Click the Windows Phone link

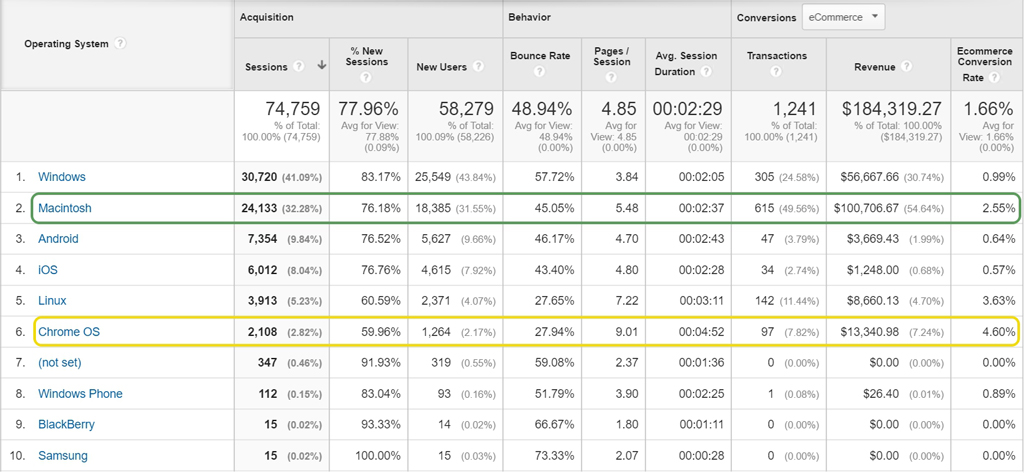pyautogui.click(x=80, y=394)
